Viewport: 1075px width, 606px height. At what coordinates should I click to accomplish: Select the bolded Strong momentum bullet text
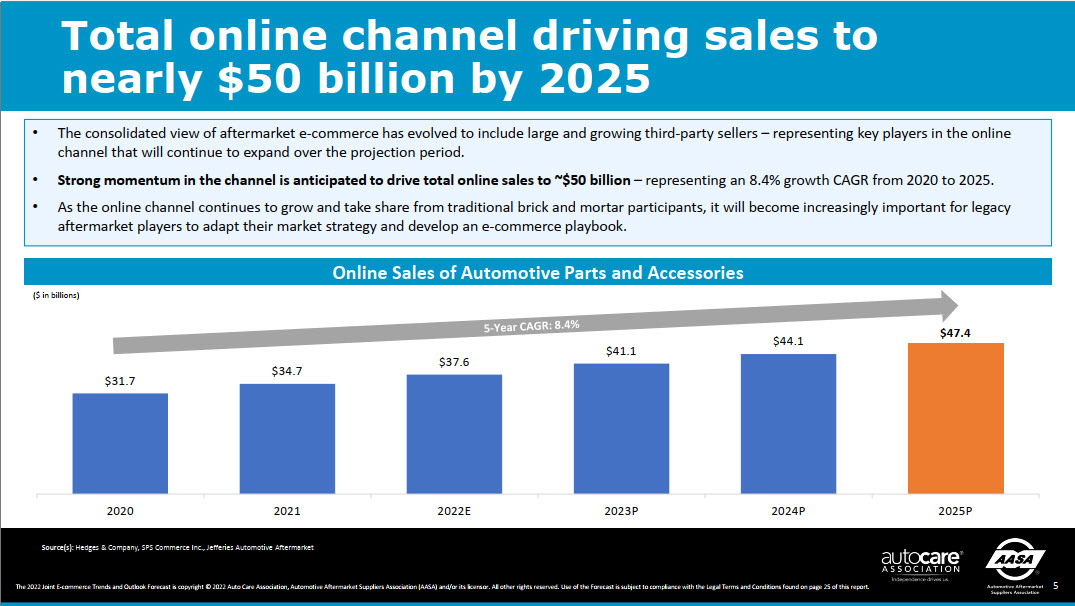click(x=344, y=180)
